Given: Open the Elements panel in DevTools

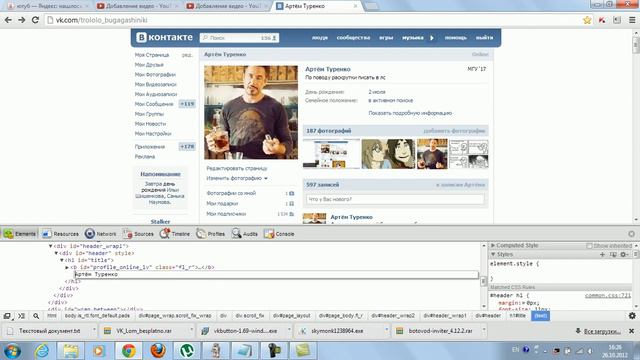Looking at the screenshot, I should pyautogui.click(x=20, y=234).
